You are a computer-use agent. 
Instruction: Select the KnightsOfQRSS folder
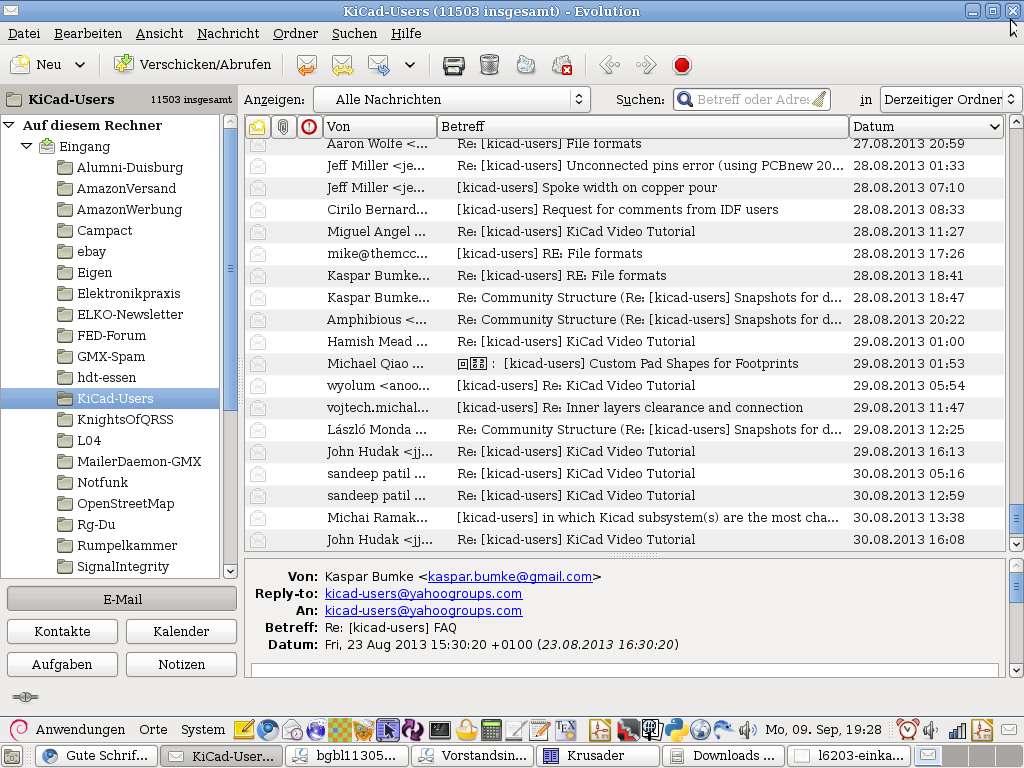[x=125, y=419]
